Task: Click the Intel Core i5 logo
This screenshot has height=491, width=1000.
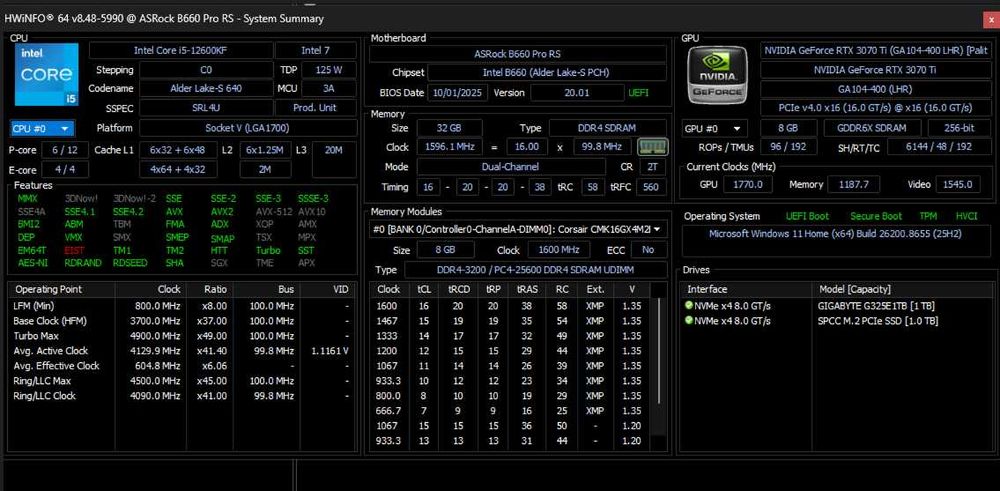Action: click(x=47, y=75)
